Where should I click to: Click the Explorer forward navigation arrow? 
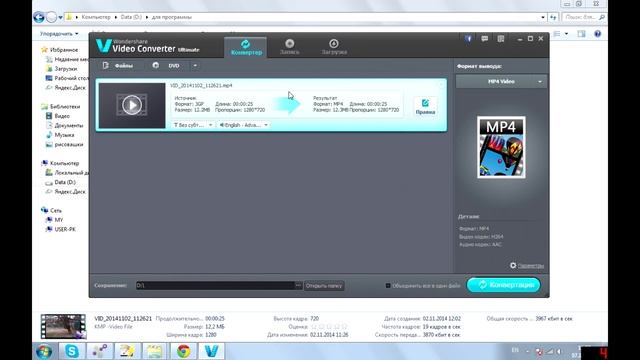point(51,17)
